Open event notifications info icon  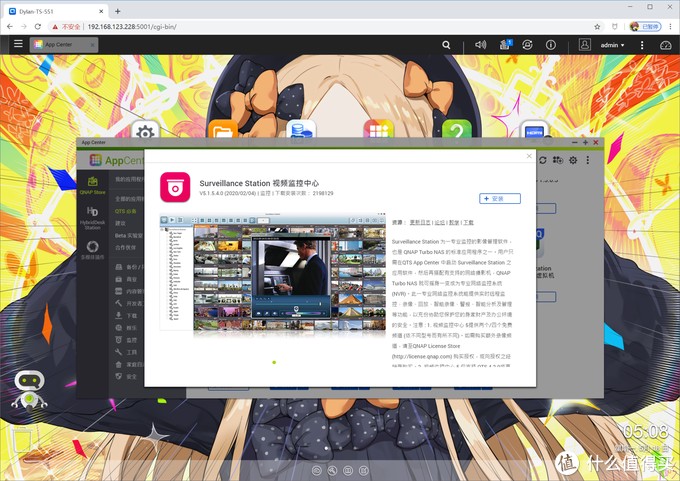tap(551, 45)
